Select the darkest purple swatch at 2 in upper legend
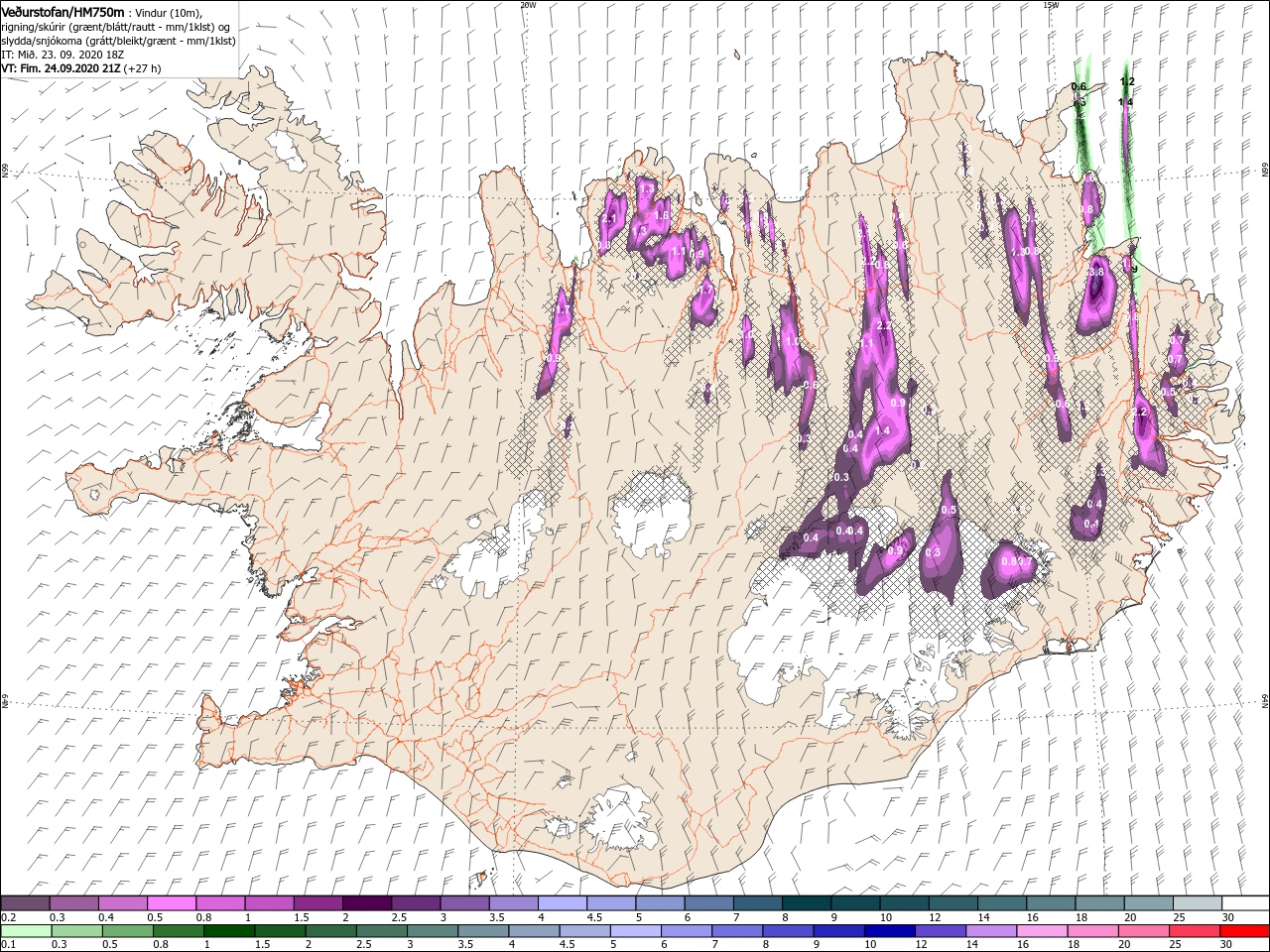This screenshot has width=1270, height=952. point(367,903)
